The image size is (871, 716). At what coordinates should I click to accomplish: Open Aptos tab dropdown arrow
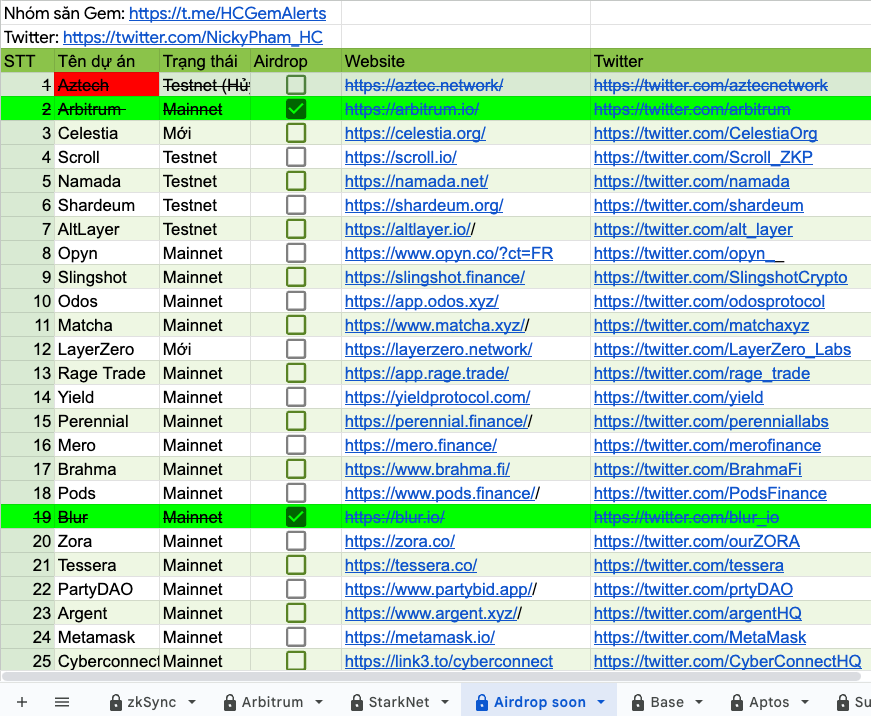click(x=805, y=702)
